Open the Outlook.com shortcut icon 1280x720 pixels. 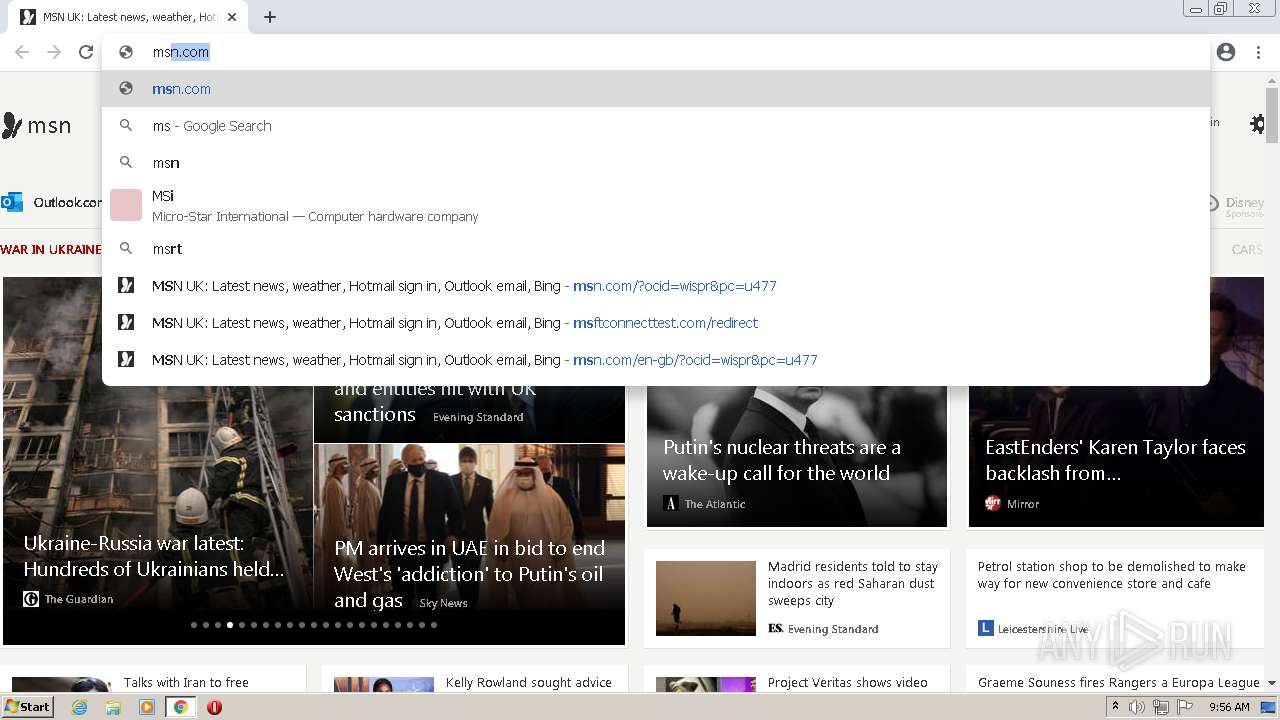[12, 203]
